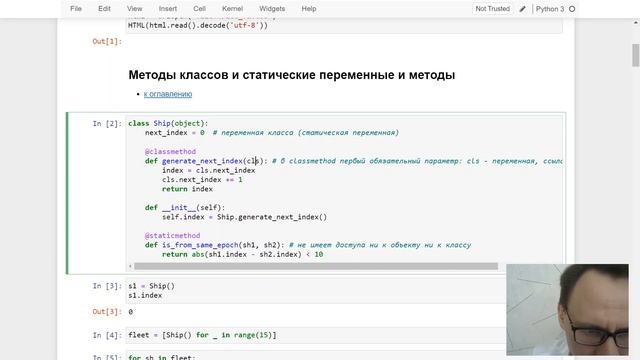Open the Insert menu
This screenshot has width=640, height=360.
coord(168,9)
